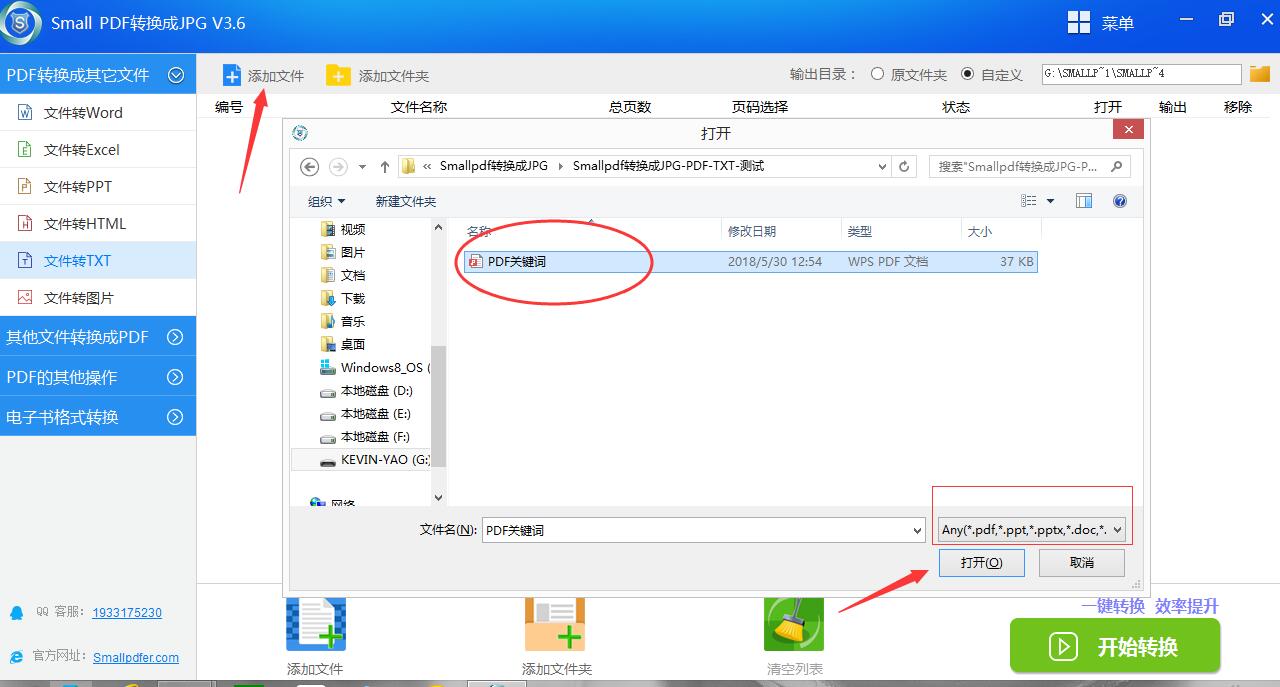Expand PDF的其他操作 section
The height and width of the screenshot is (687, 1280).
[x=175, y=377]
